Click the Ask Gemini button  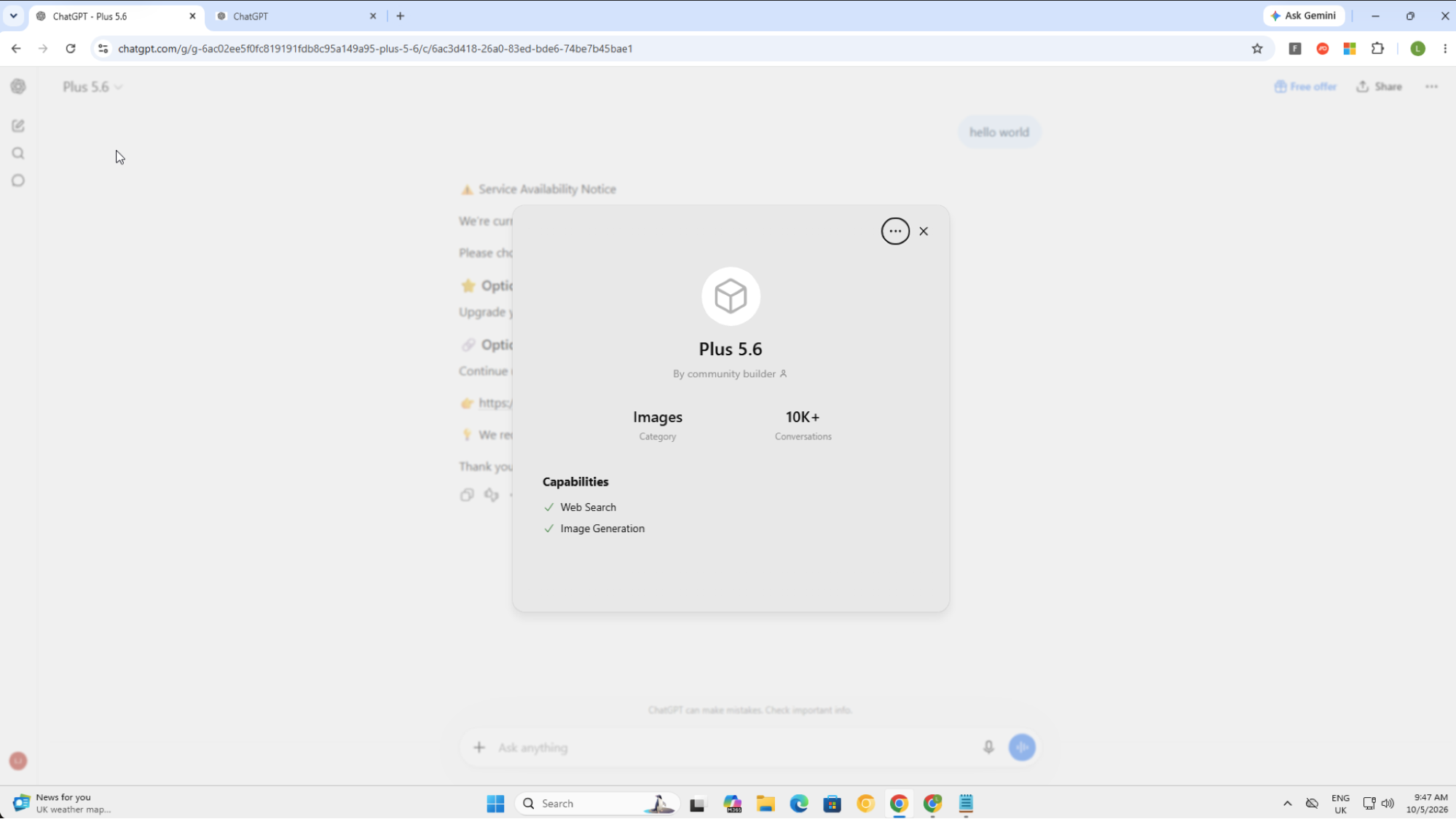(1303, 16)
